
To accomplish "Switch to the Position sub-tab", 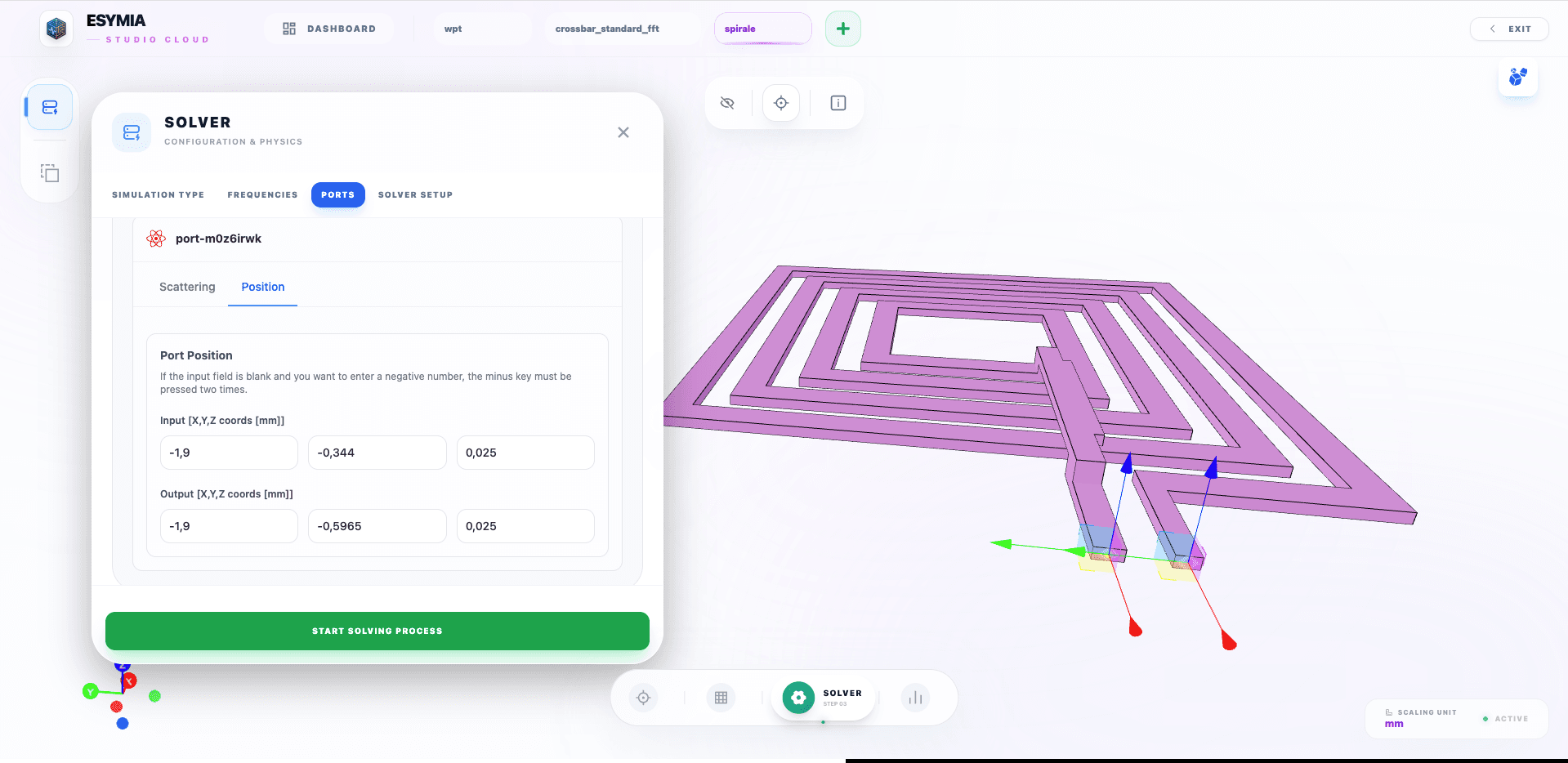I will (263, 287).
